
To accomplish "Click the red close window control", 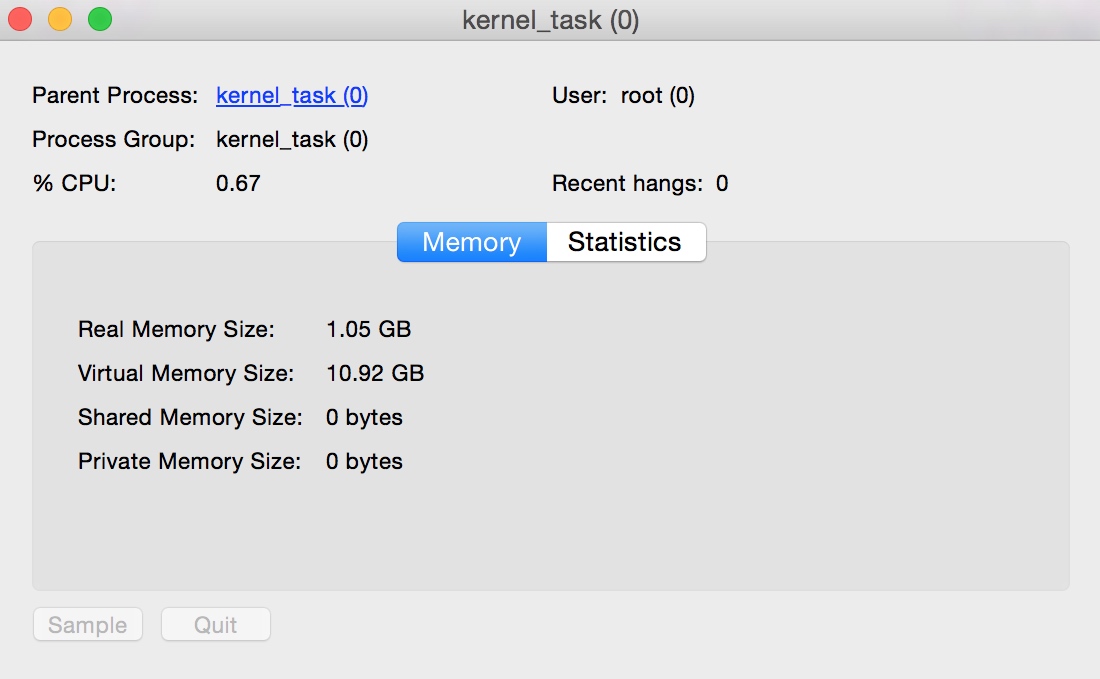I will pyautogui.click(x=18, y=18).
